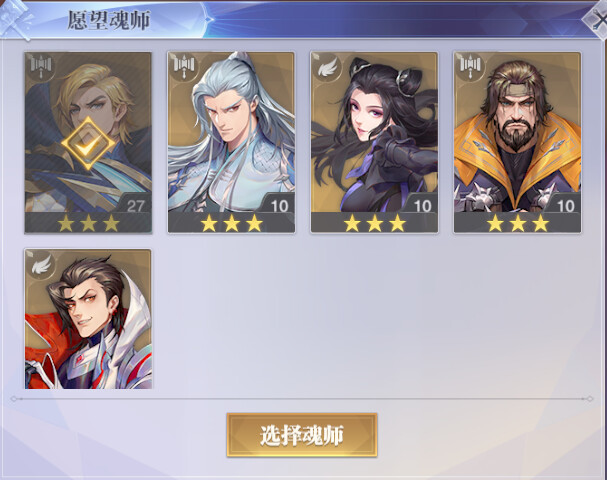Click the level 10 badge on bearded hero
This screenshot has width=607, height=480.
point(564,205)
